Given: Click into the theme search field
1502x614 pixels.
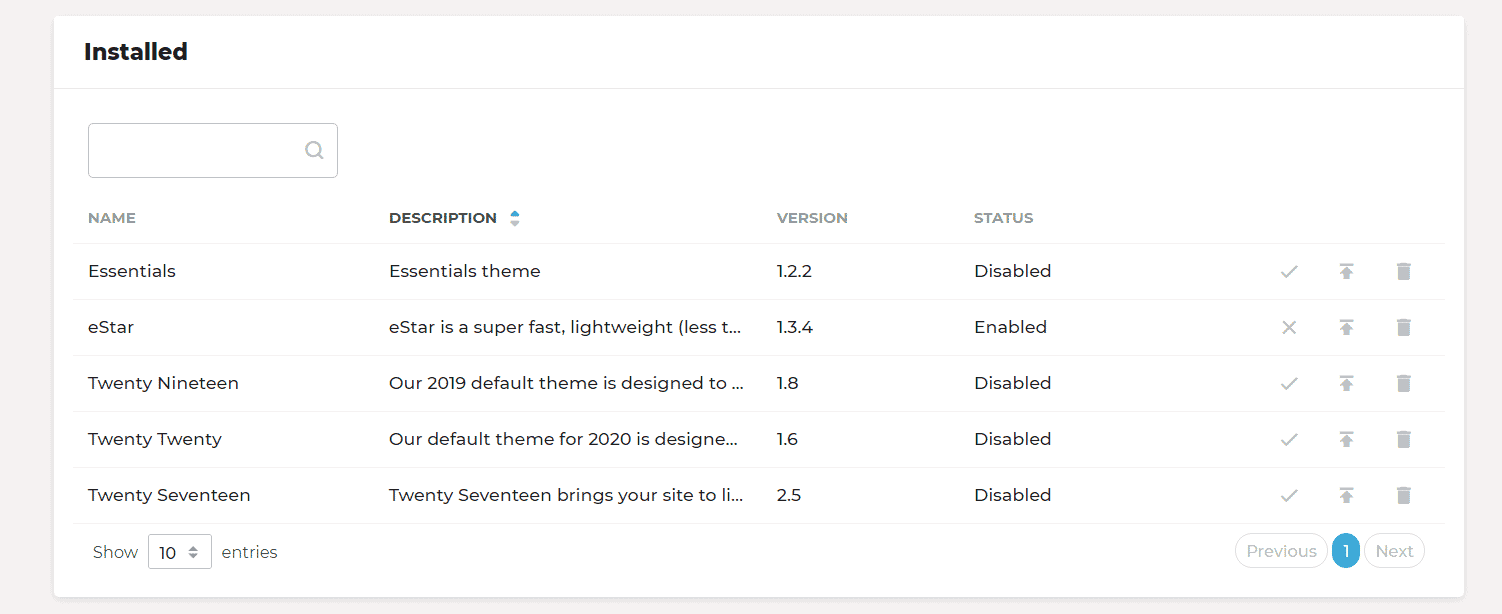Looking at the screenshot, I should (195, 150).
